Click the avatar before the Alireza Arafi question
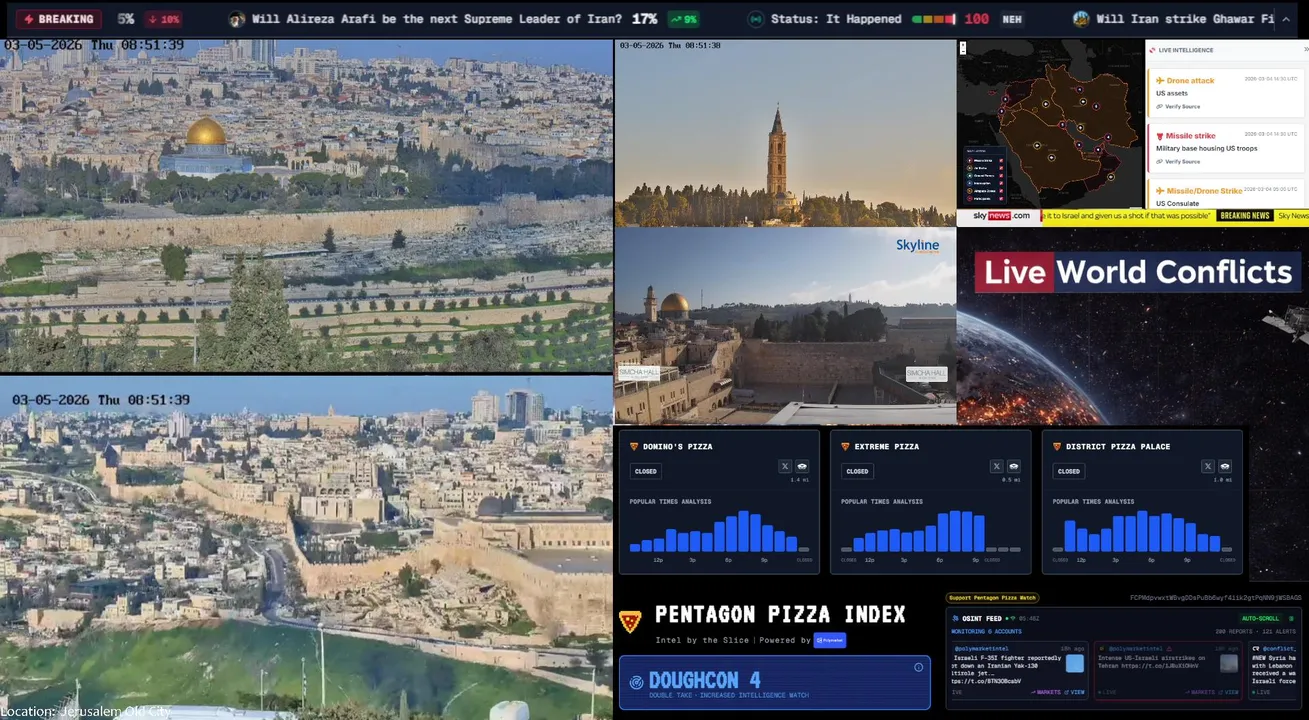1309x720 pixels. (236, 19)
